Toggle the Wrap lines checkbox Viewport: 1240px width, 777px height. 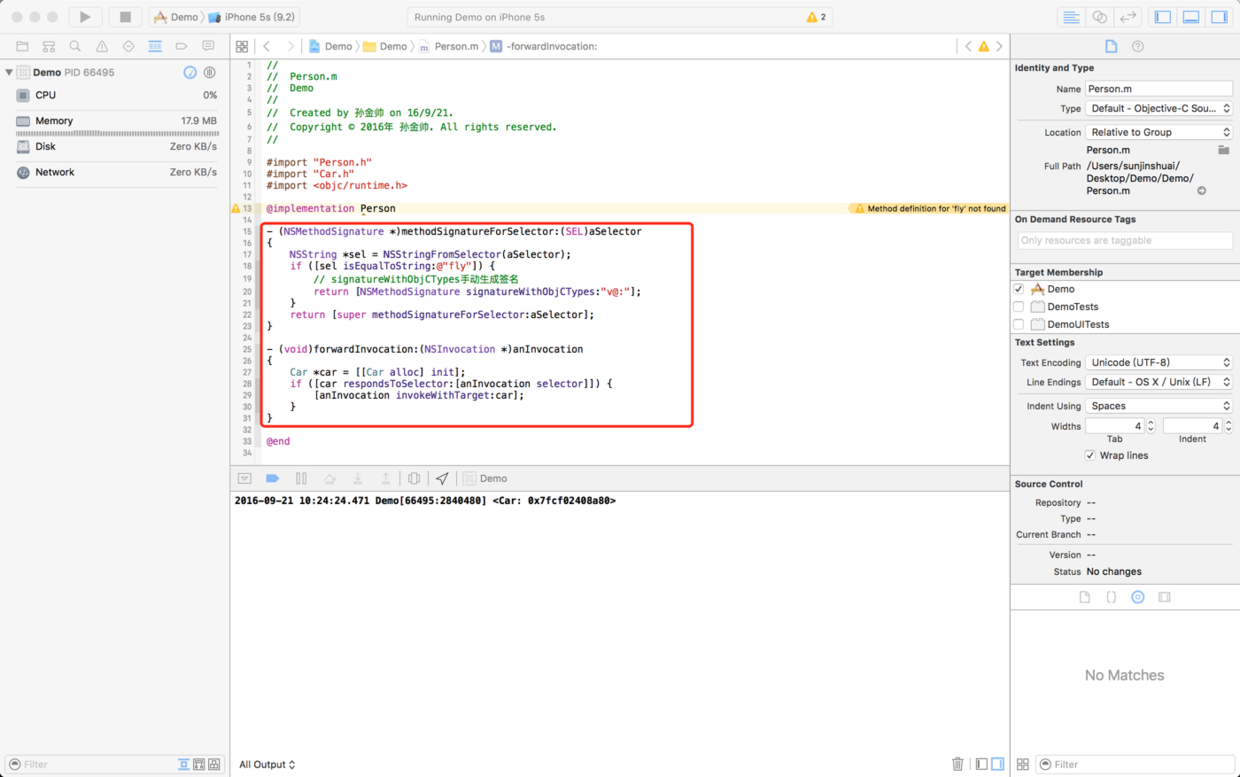1090,455
